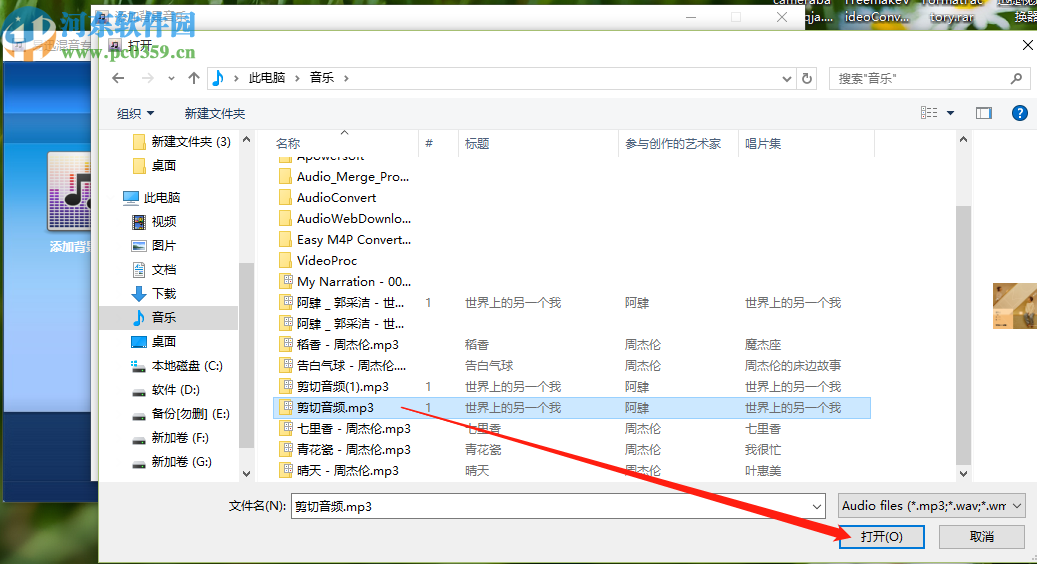
Task: Select 剪切音频.mp3 file
Action: click(x=571, y=408)
